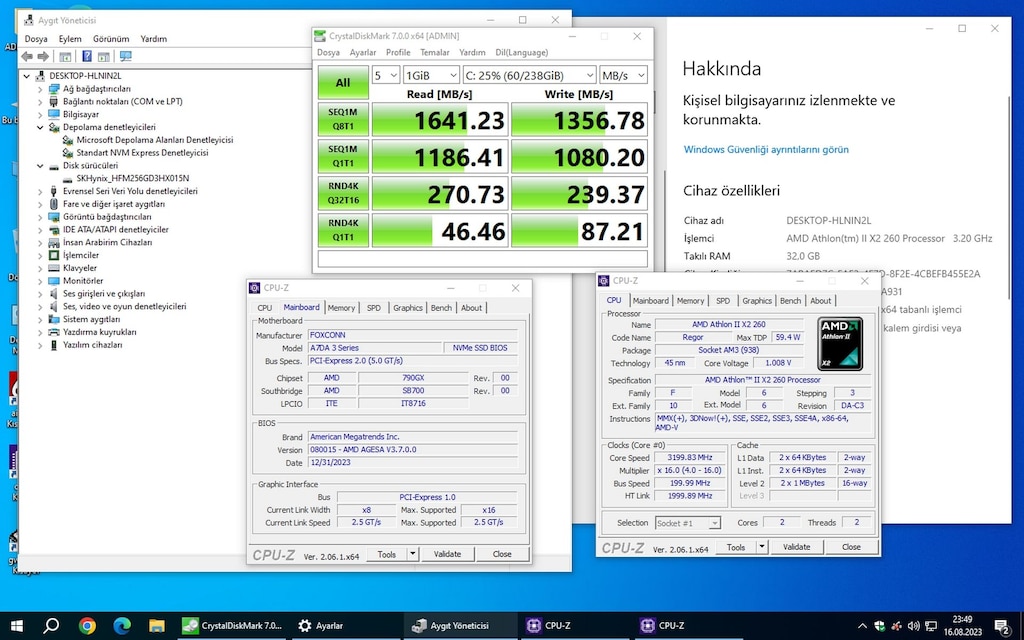Open Profile menu in CrystalDiskMark
The height and width of the screenshot is (640, 1024).
398,52
